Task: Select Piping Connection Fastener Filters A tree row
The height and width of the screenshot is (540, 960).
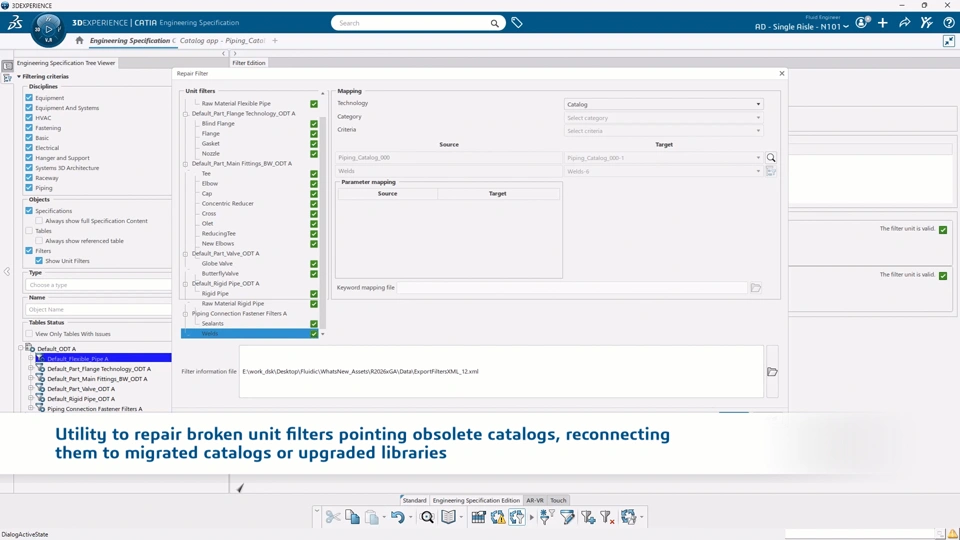Action: [x=95, y=409]
